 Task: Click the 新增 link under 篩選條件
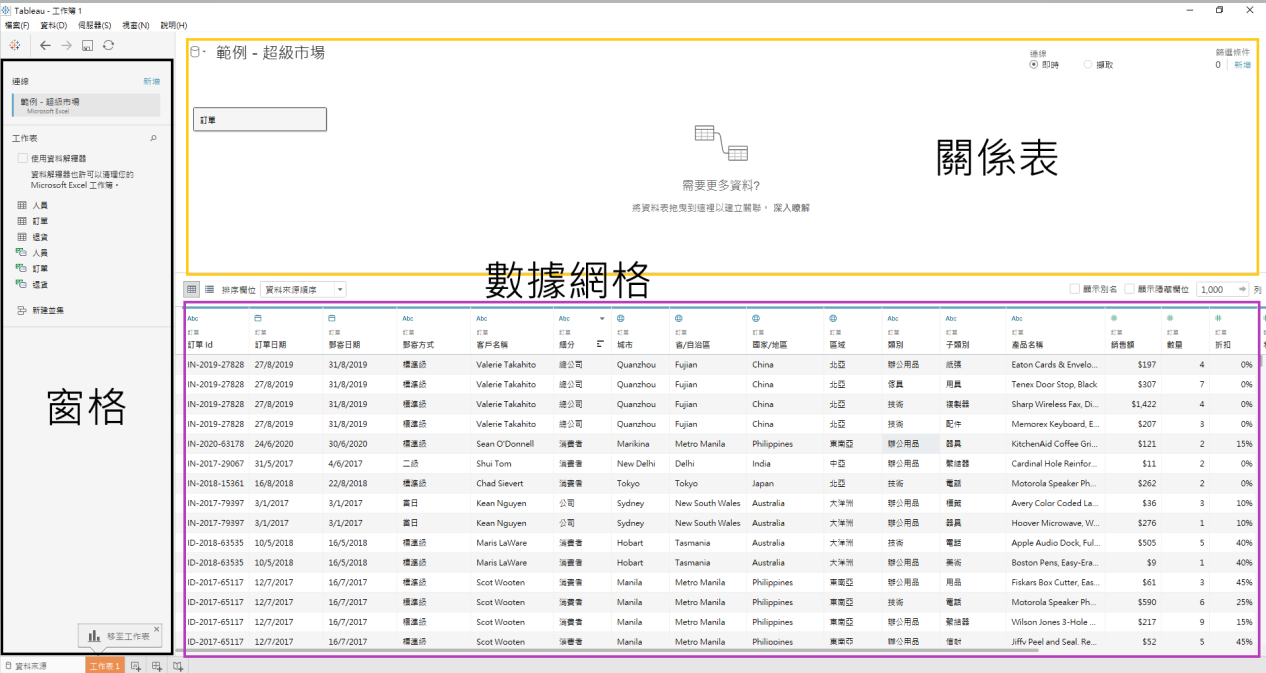tap(1242, 64)
